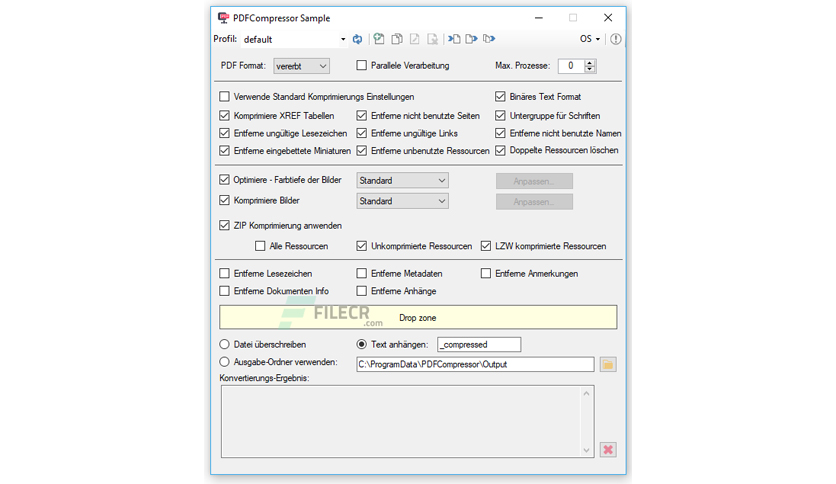Viewport: 836px width, 484px height.
Task: Decrease Max. Prozesse with down arrow
Action: (x=590, y=69)
